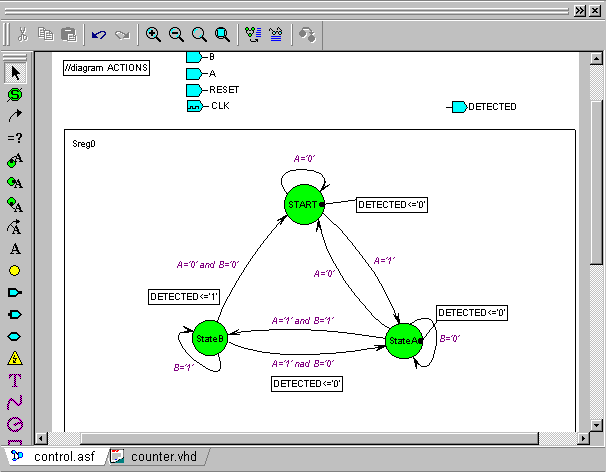The height and width of the screenshot is (473, 606).
Task: Pick the State tool with green S
Action: 15,95
